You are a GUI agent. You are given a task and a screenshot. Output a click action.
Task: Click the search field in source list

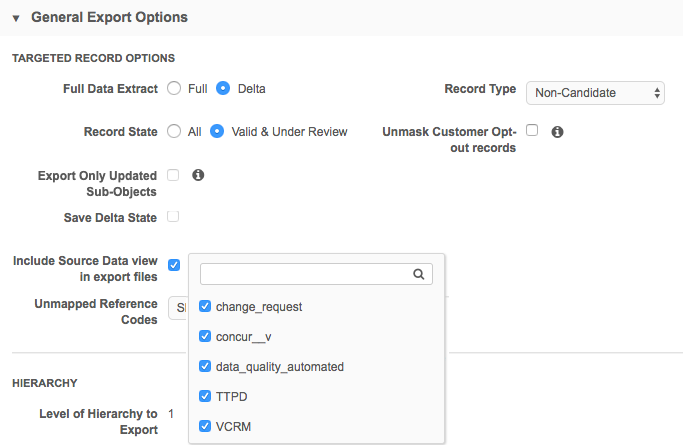(x=305, y=274)
